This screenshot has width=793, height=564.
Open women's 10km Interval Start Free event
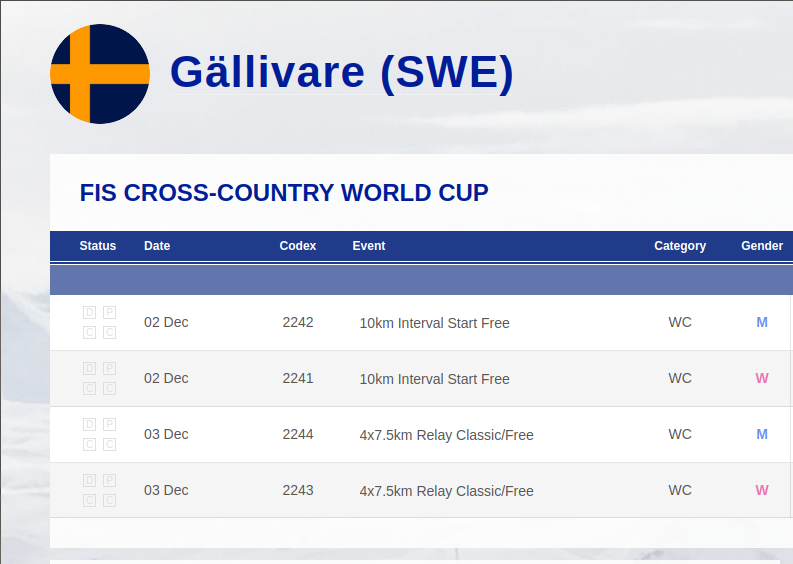pos(434,379)
